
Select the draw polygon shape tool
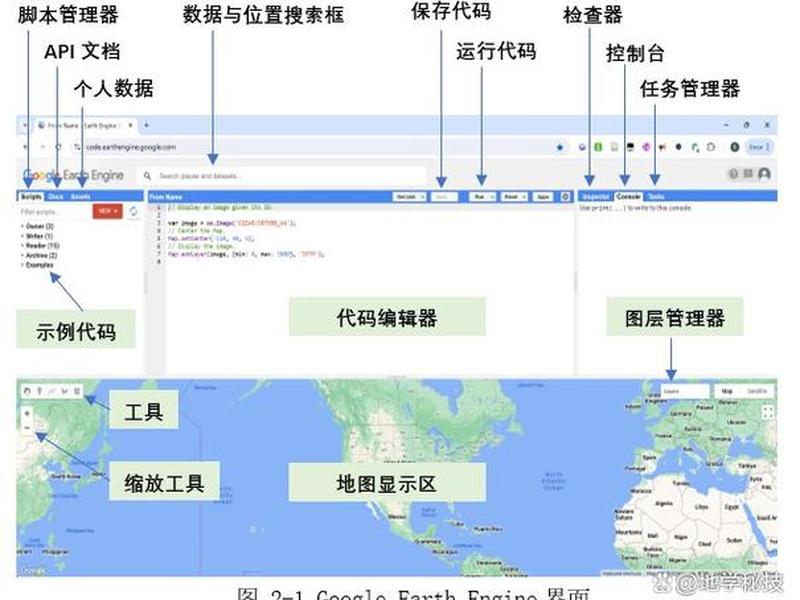64,391
